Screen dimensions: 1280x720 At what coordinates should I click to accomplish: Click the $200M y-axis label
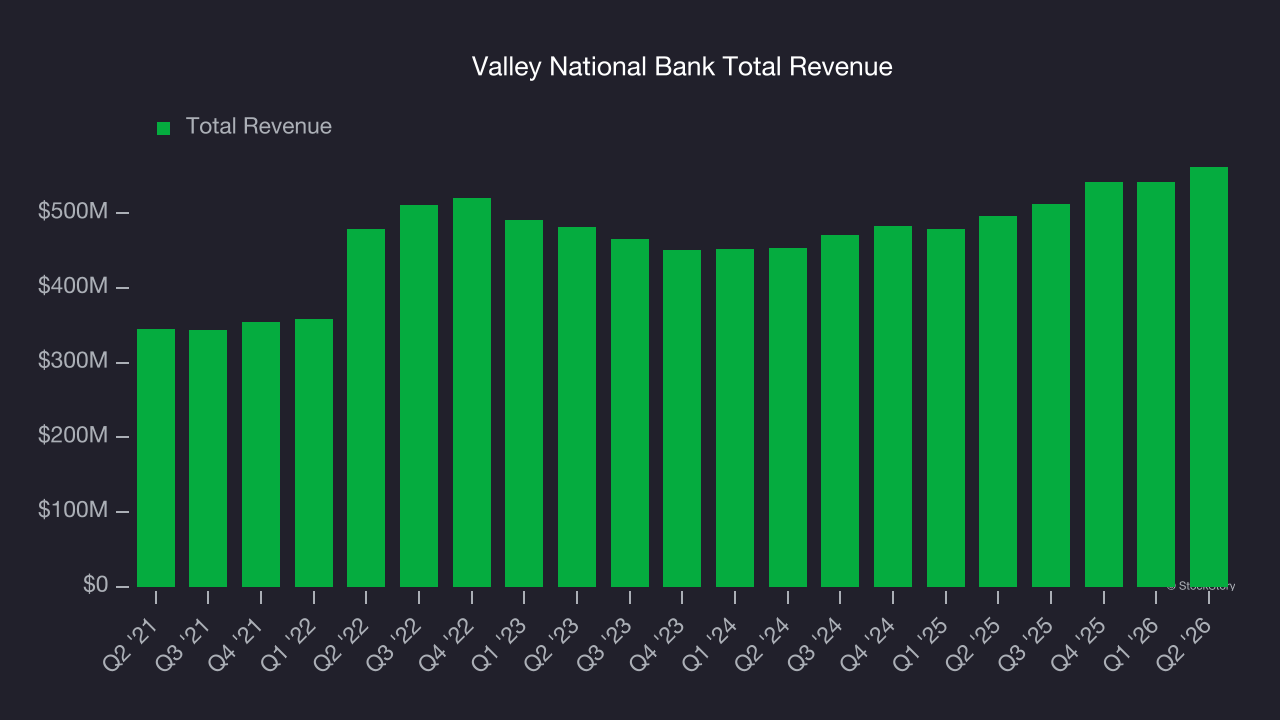(x=73, y=436)
